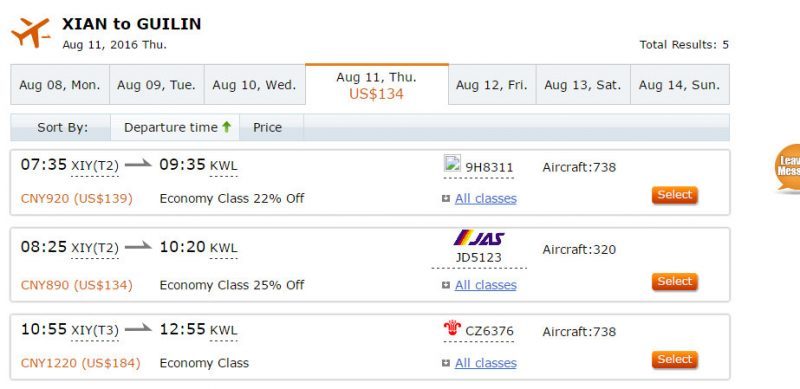Click the JAS airline logo
This screenshot has height=389, width=800.
(x=479, y=237)
